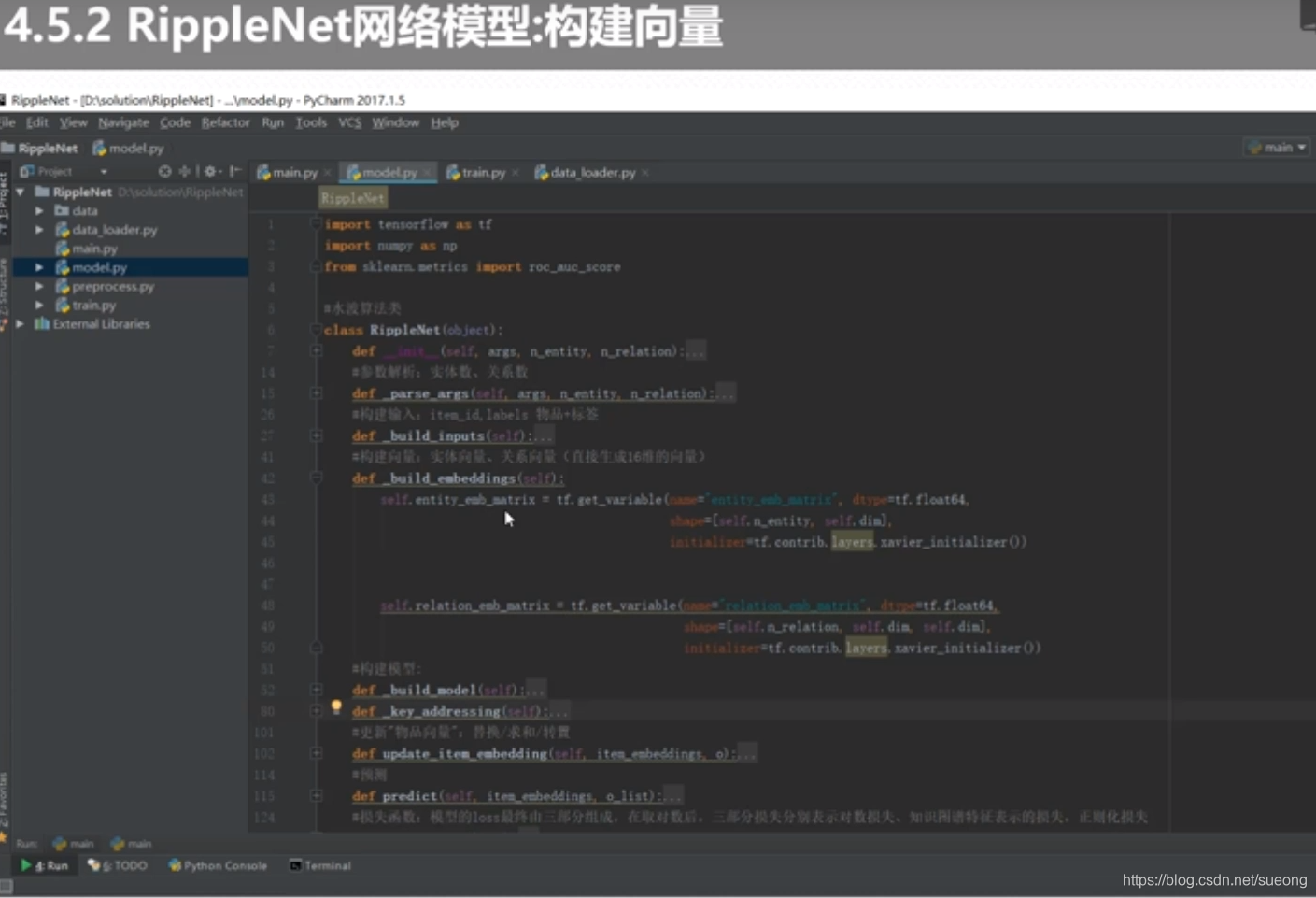Expand External Libraries in project tree
This screenshot has width=1316, height=898.
(21, 324)
